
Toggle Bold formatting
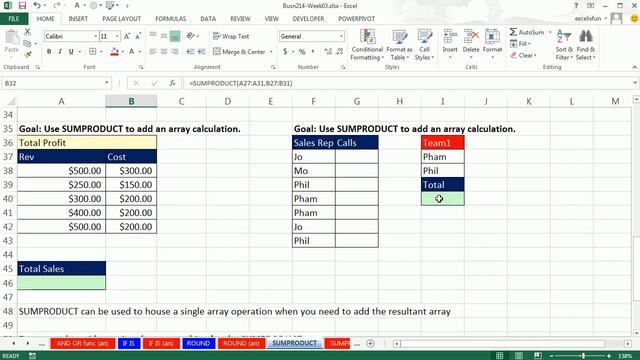tap(49, 52)
